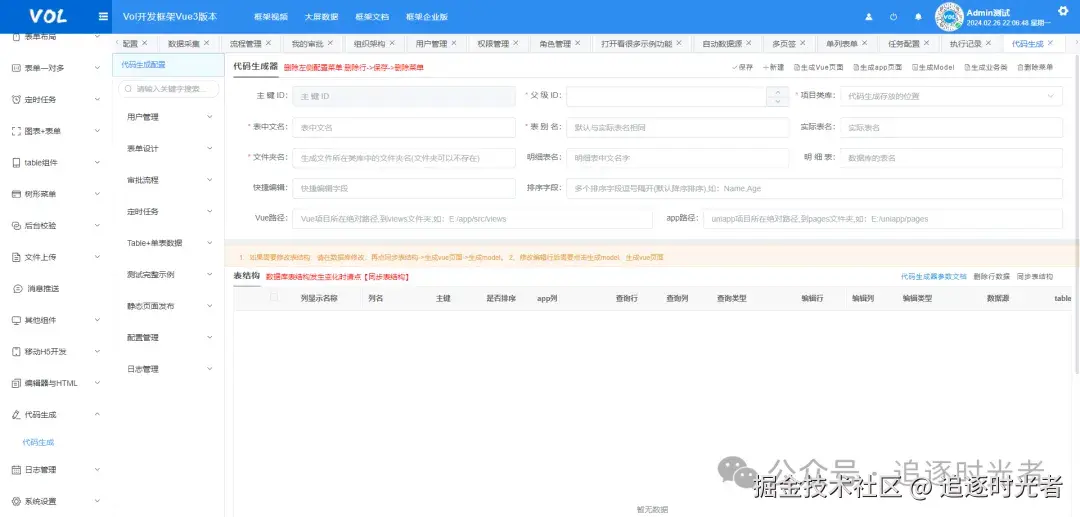
Task: Close the 我的审批 tab
Action: tap(330, 43)
